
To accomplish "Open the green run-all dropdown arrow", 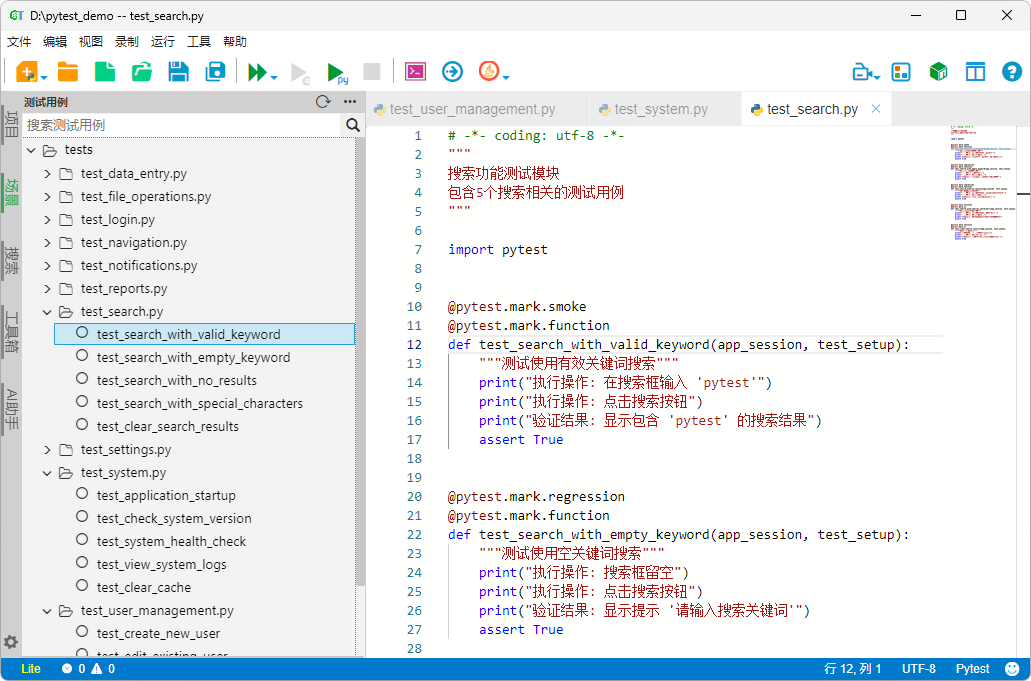I will pyautogui.click(x=274, y=75).
